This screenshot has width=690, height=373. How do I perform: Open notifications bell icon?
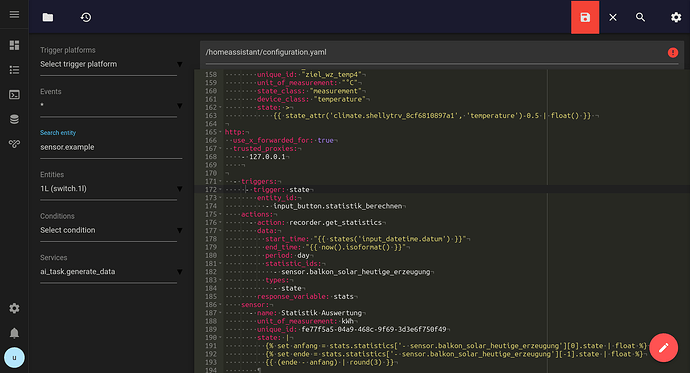(14, 333)
